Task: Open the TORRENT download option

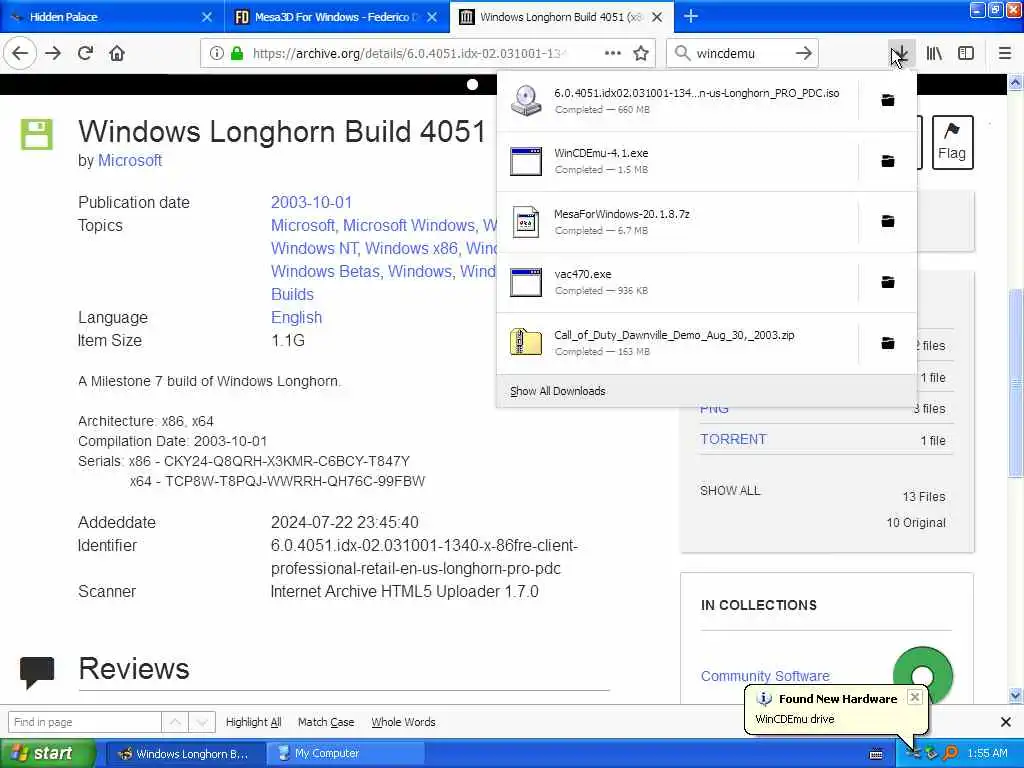Action: pos(733,439)
